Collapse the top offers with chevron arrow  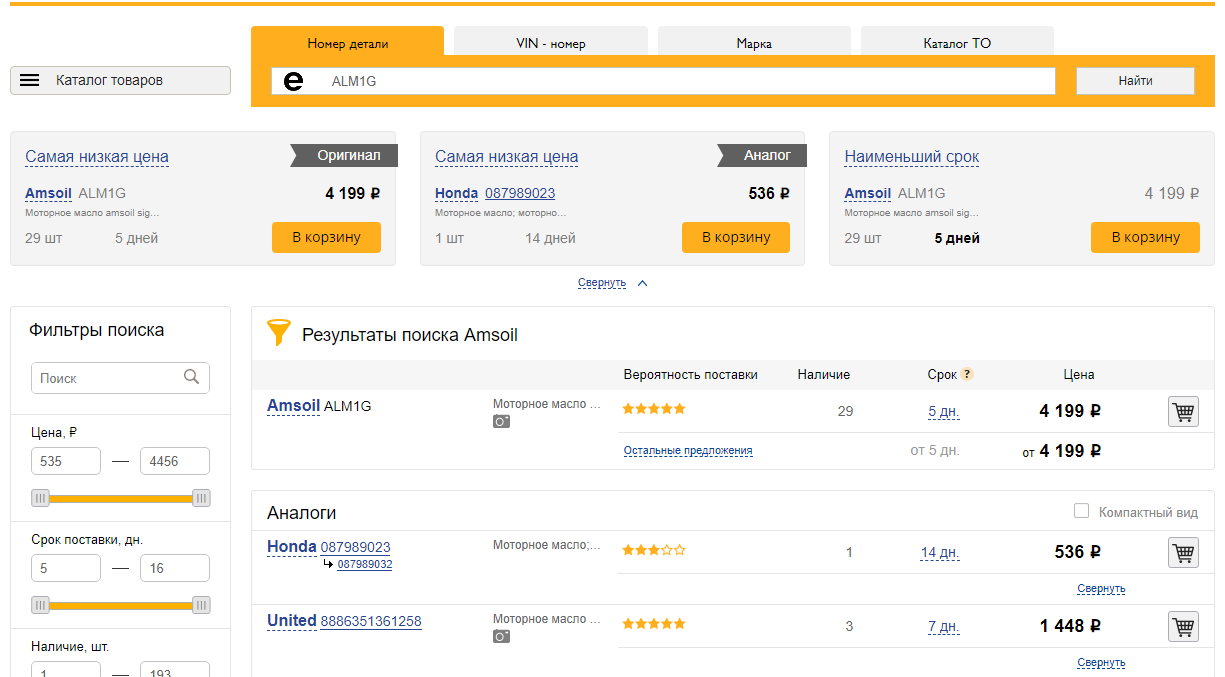(x=642, y=283)
